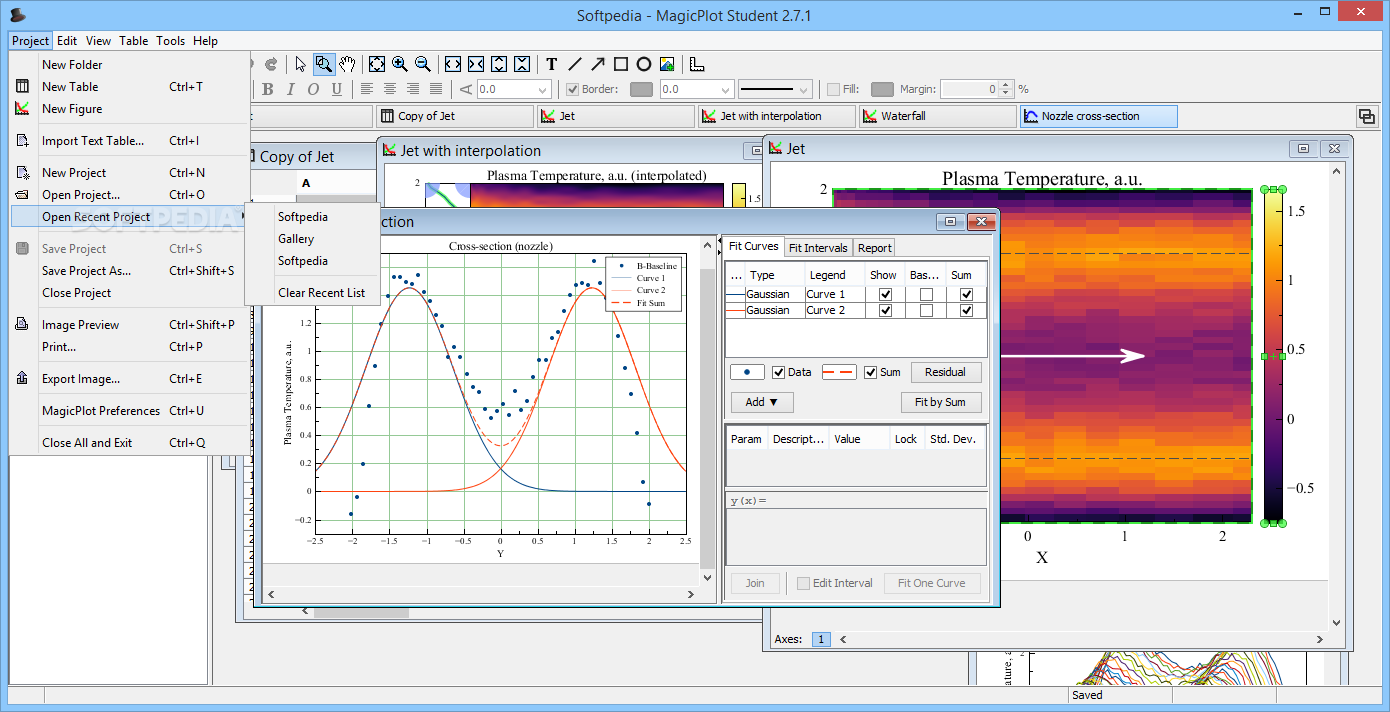This screenshot has width=1390, height=712.
Task: Click the shrink vertically icon
Action: [x=522, y=64]
